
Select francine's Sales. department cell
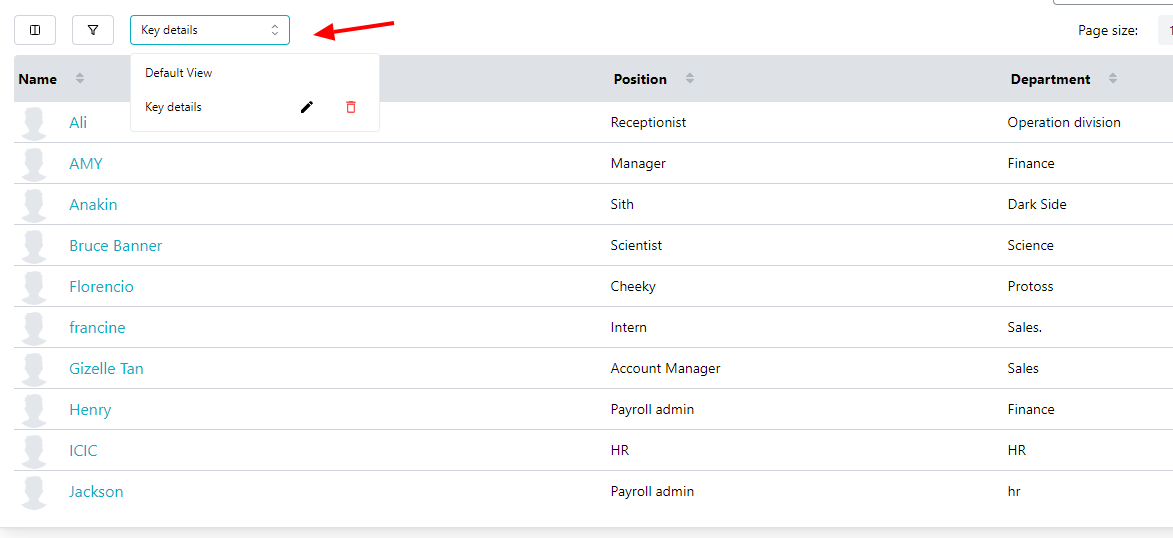tap(1025, 328)
